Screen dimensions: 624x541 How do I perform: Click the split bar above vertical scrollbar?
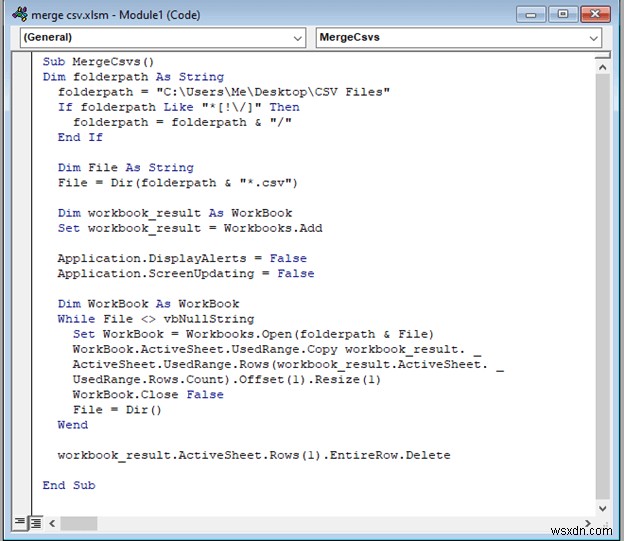coord(603,56)
